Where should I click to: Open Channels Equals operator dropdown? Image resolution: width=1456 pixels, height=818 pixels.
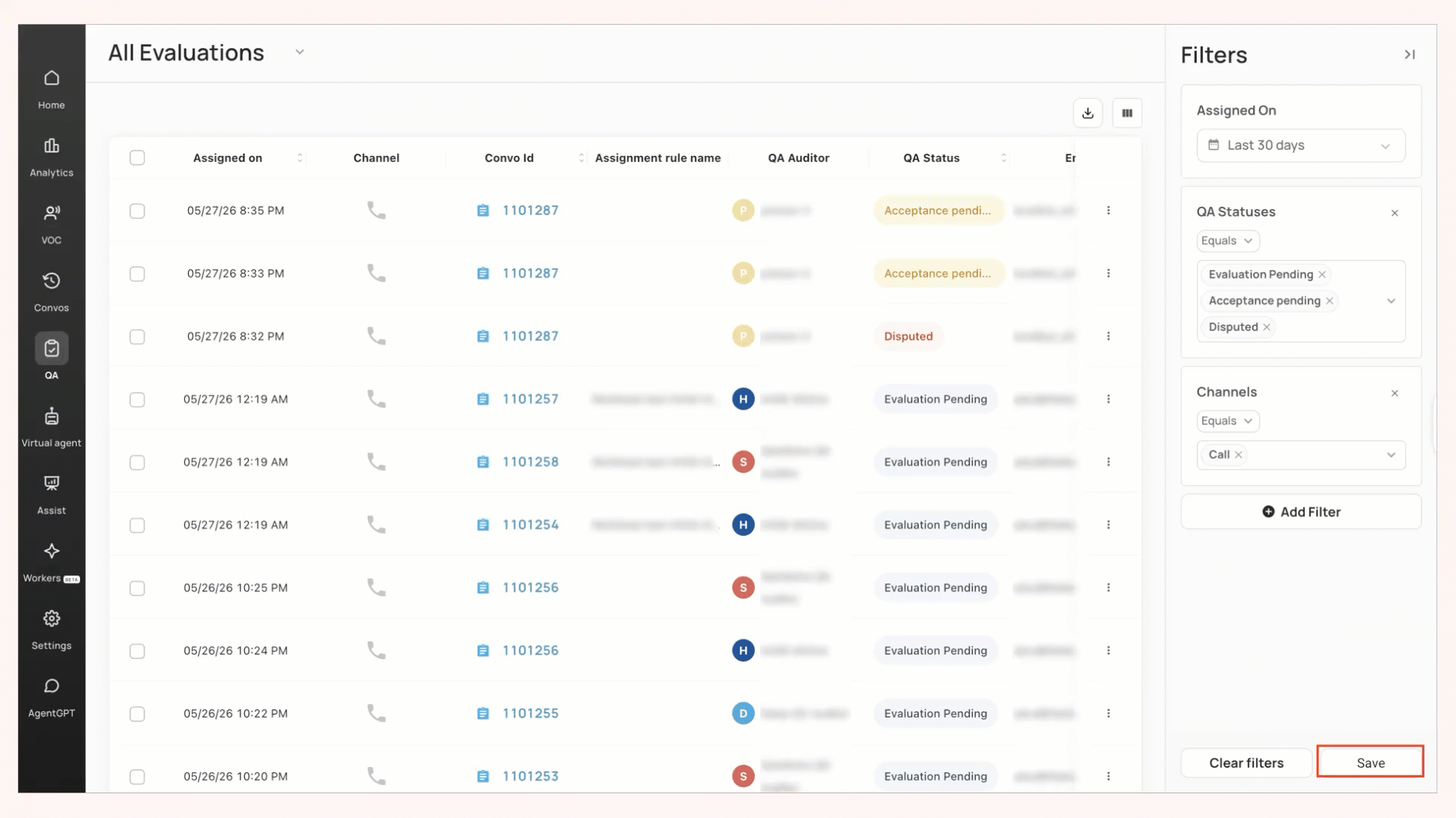click(x=1228, y=421)
